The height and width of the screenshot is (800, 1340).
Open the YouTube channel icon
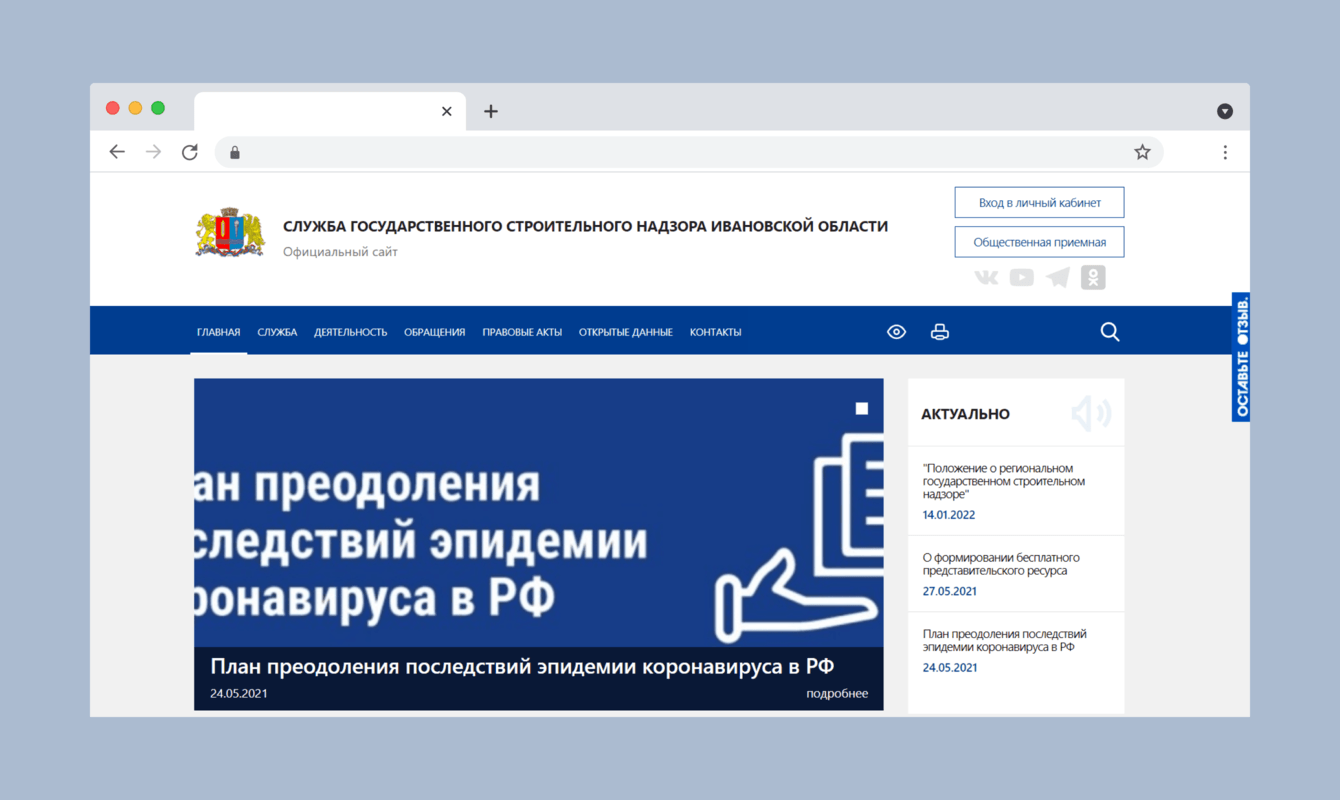[1022, 277]
